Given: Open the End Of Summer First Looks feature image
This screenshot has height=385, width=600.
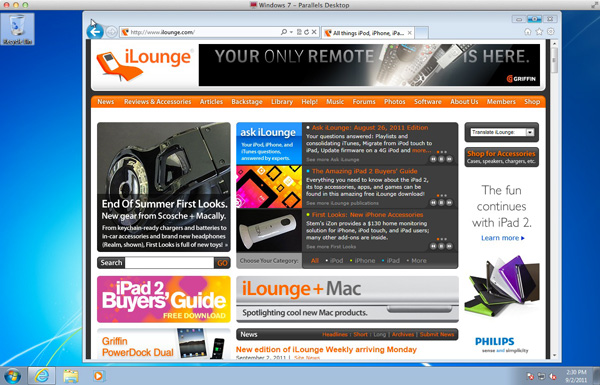Looking at the screenshot, I should pyautogui.click(x=164, y=187).
